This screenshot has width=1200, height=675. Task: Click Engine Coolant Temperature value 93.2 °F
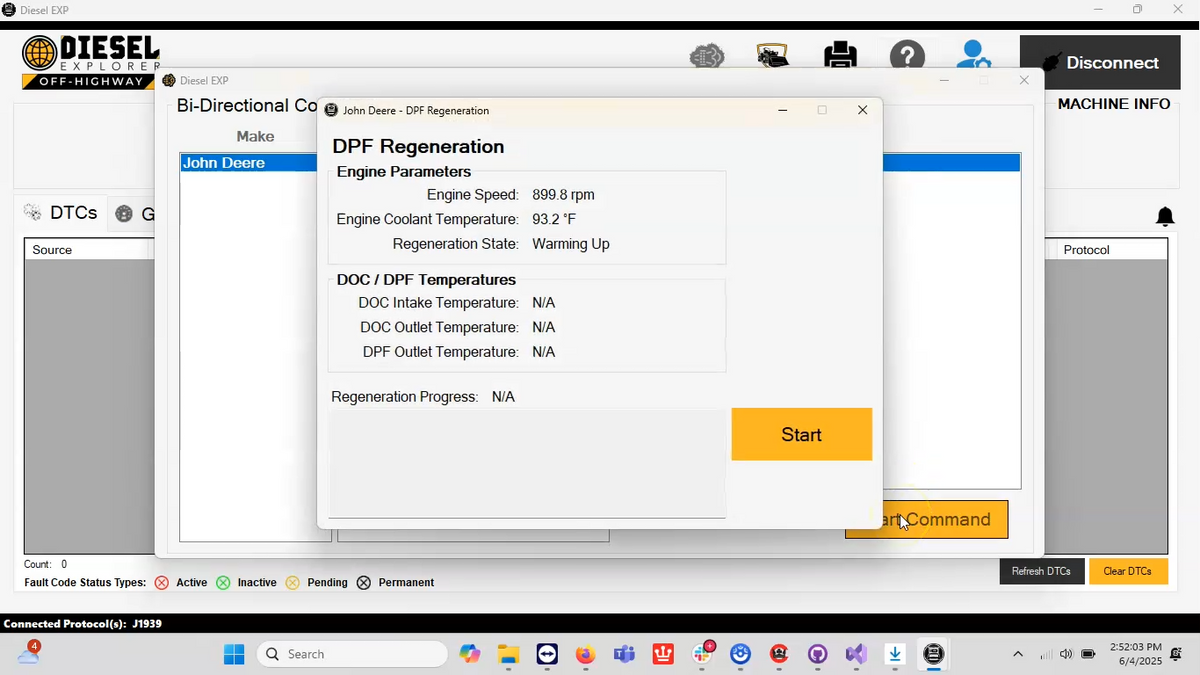tap(554, 219)
